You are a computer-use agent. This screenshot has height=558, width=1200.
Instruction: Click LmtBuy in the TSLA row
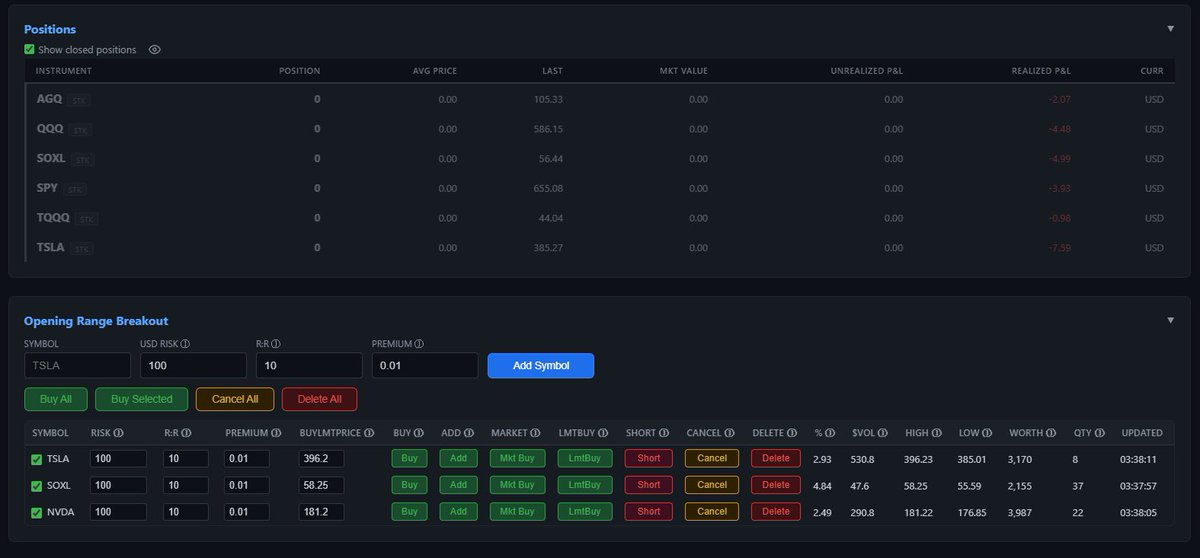[x=584, y=458]
